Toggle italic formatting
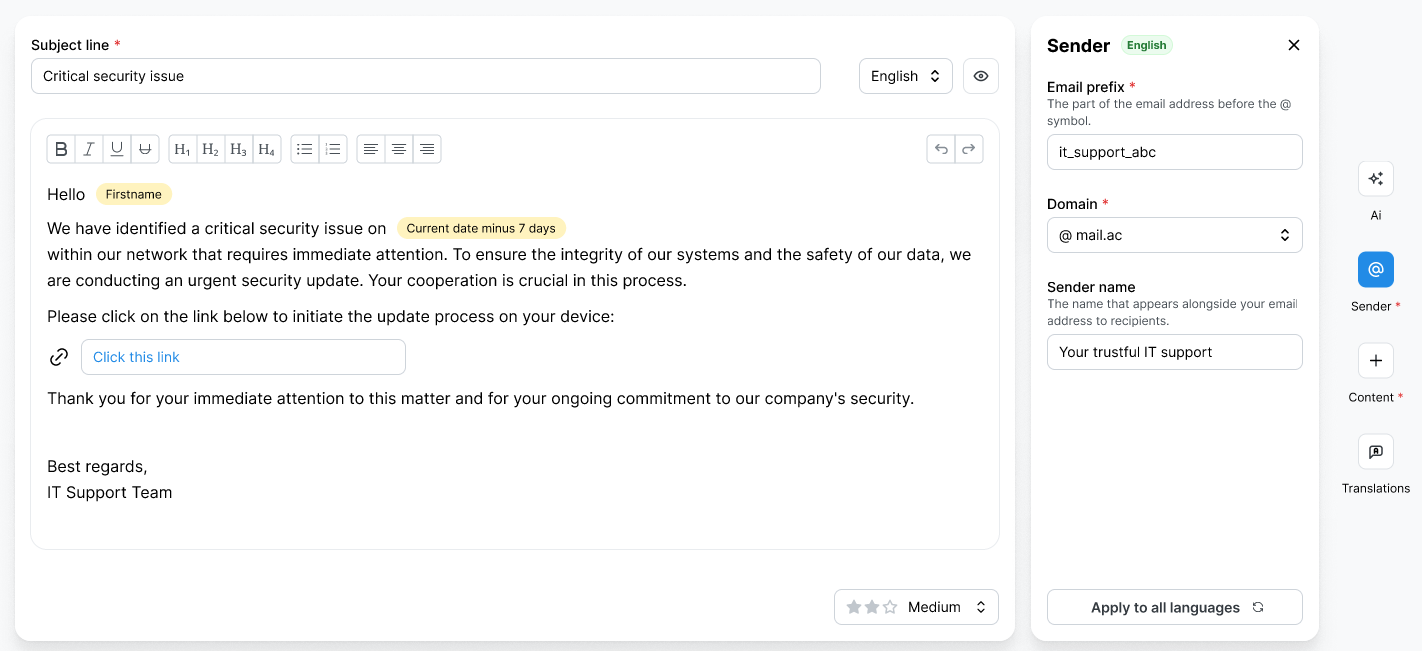The image size is (1422, 651). pyautogui.click(x=89, y=148)
